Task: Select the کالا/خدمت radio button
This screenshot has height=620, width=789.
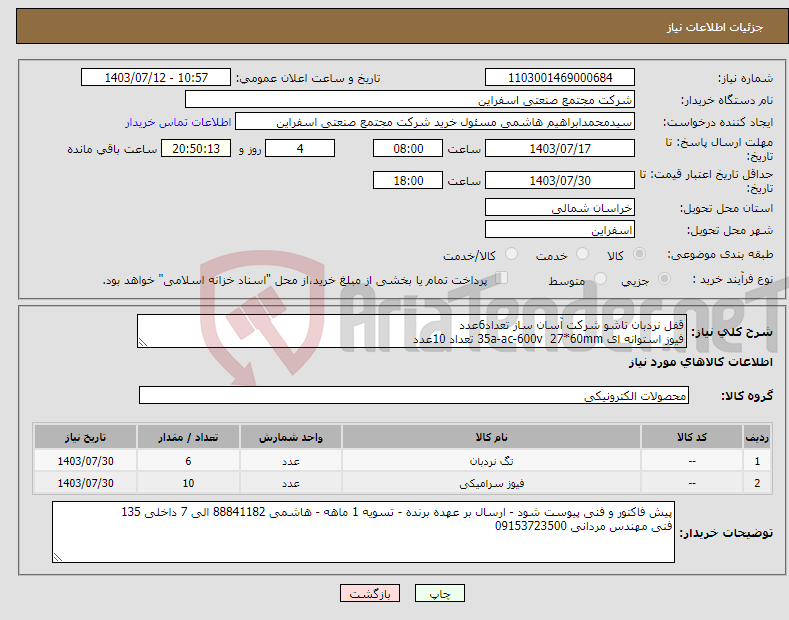Action: click(x=511, y=254)
